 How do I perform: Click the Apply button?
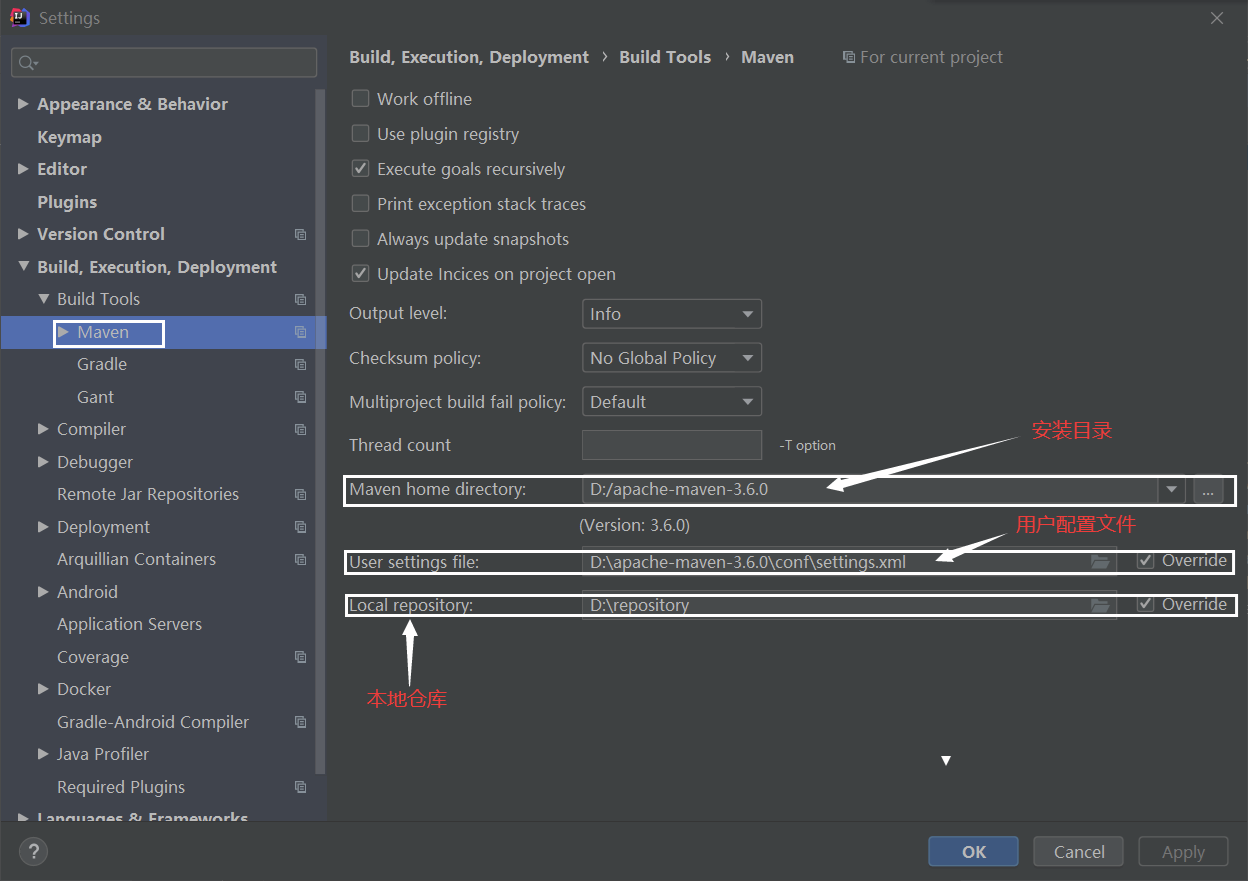(1183, 852)
